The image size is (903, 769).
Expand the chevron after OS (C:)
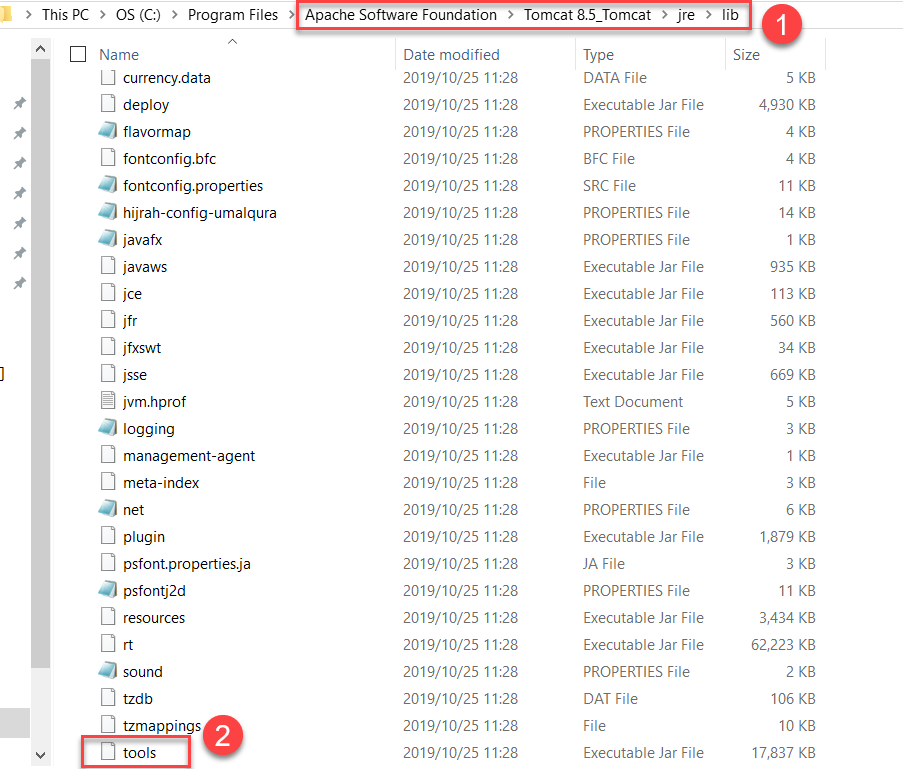pos(174,14)
